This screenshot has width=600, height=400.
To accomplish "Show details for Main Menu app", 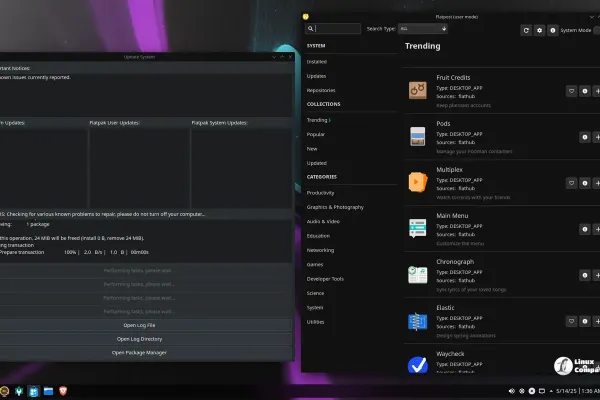I will [585, 229].
